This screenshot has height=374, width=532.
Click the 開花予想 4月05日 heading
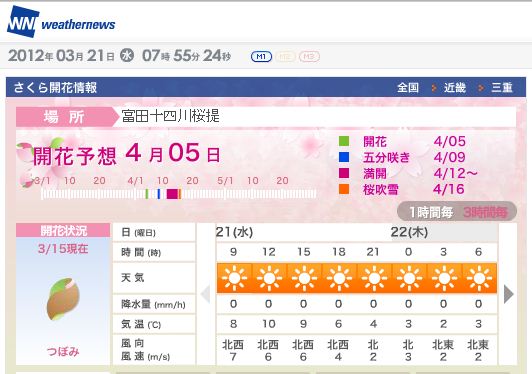pos(127,153)
